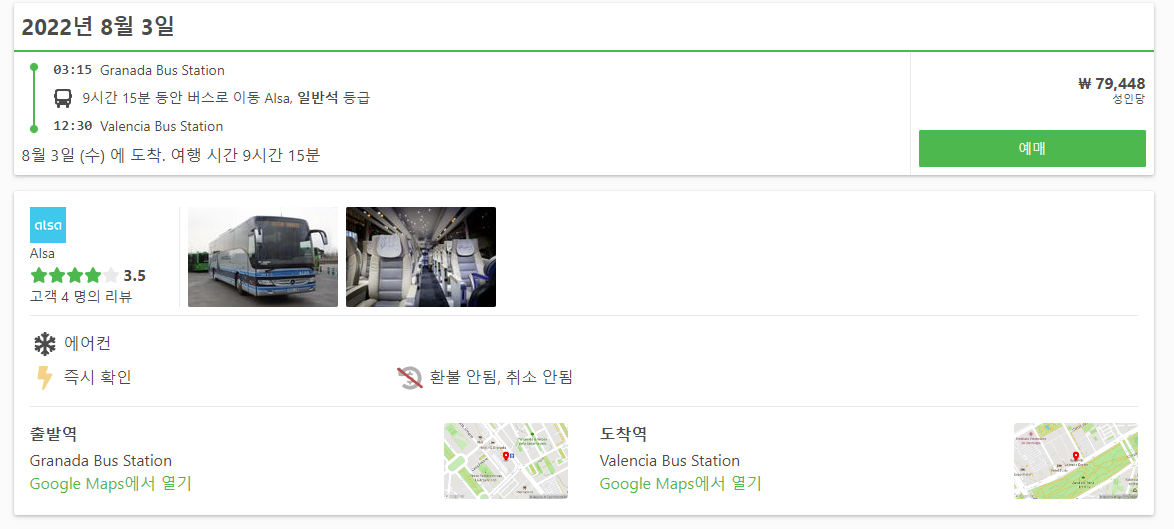Click the departure dot on route timeline
The height and width of the screenshot is (529, 1174).
(34, 68)
